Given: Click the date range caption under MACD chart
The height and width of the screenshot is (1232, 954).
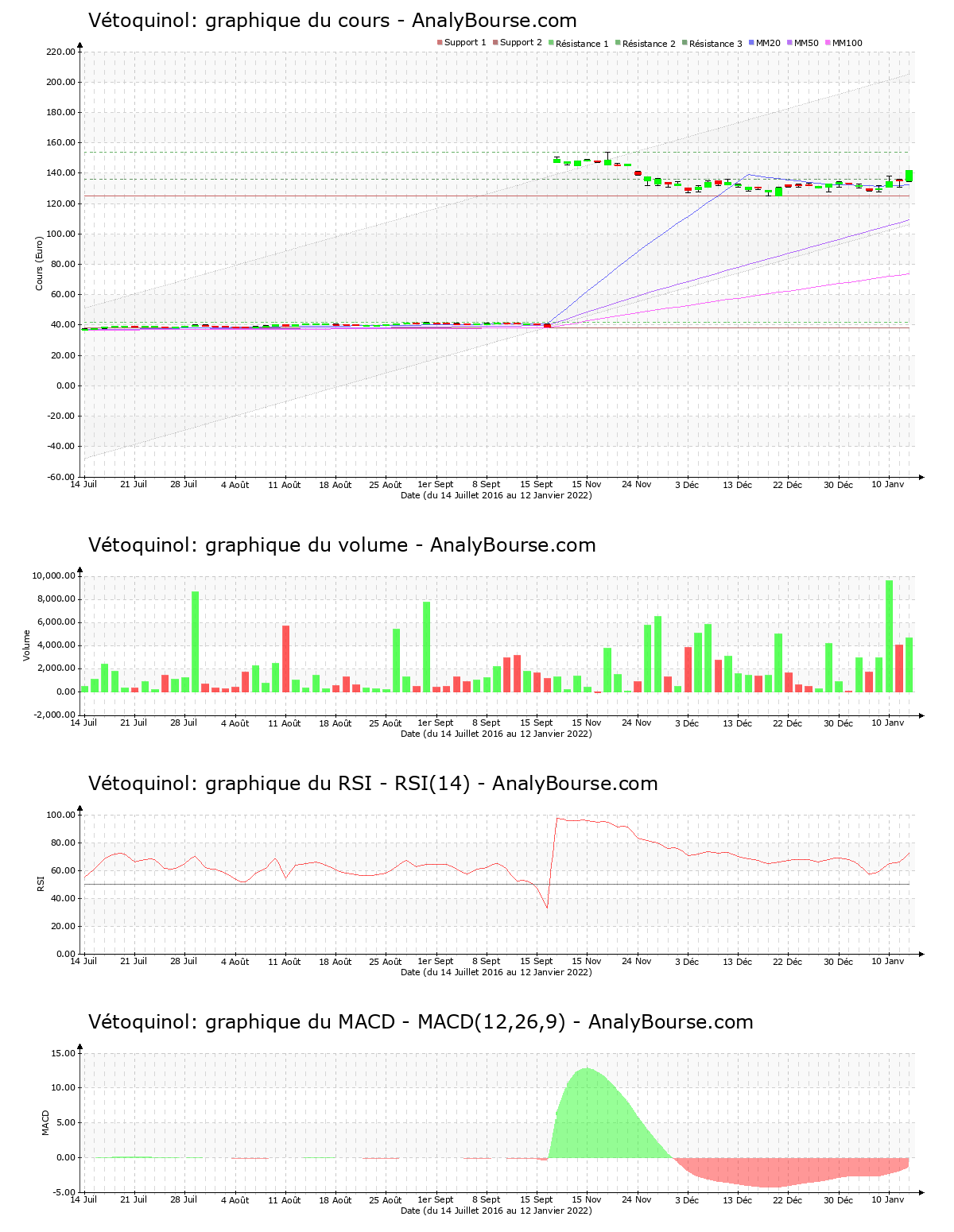Looking at the screenshot, I should tap(496, 1211).
